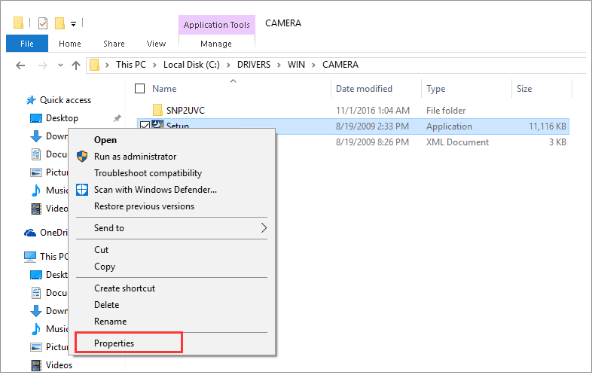592x373 pixels.
Task: Click the Windows Defender shield icon
Action: coord(82,190)
